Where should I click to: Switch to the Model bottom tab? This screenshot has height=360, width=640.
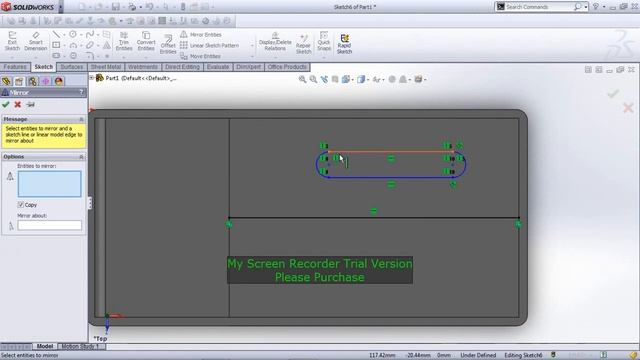click(x=45, y=346)
